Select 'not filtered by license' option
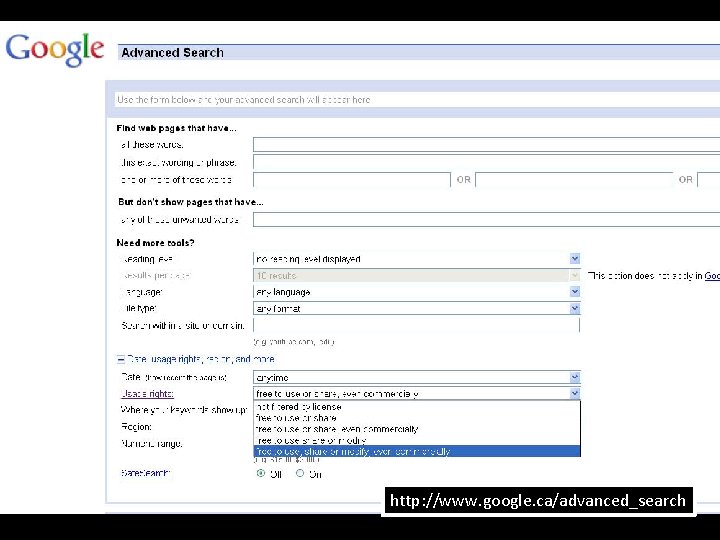Image resolution: width=720 pixels, height=540 pixels. click(417, 407)
